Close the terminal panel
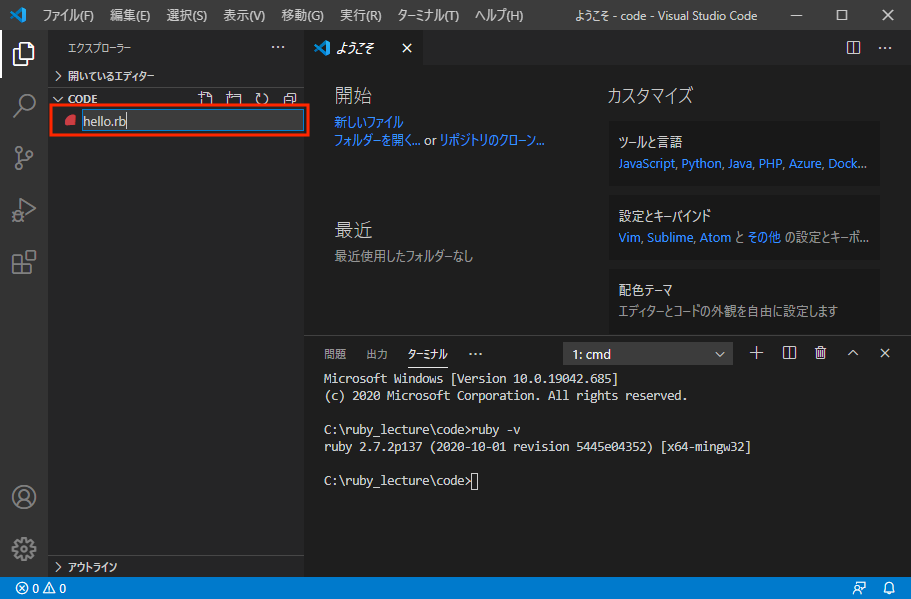911x599 pixels. coord(884,353)
